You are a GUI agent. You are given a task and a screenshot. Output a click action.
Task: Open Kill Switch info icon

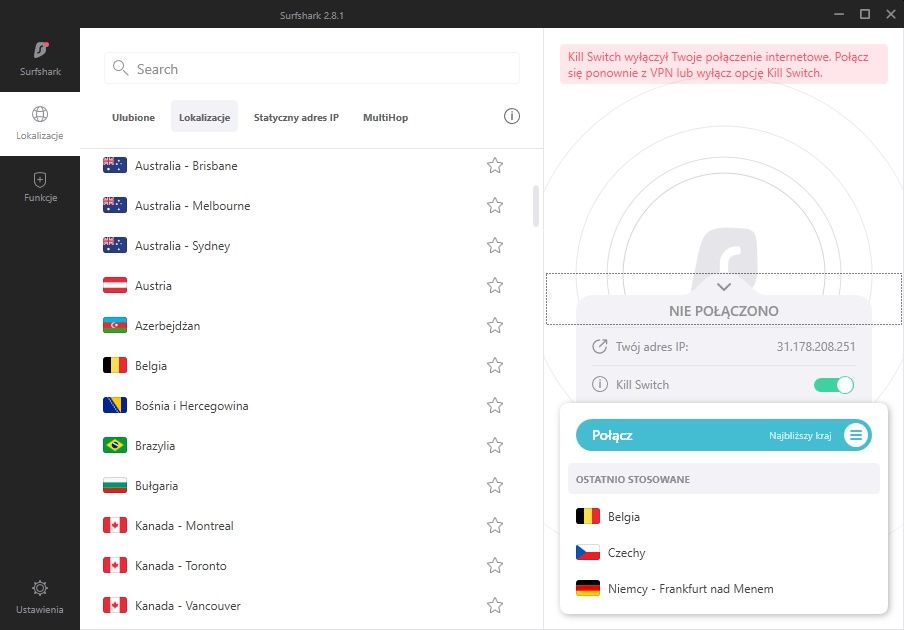click(600, 384)
